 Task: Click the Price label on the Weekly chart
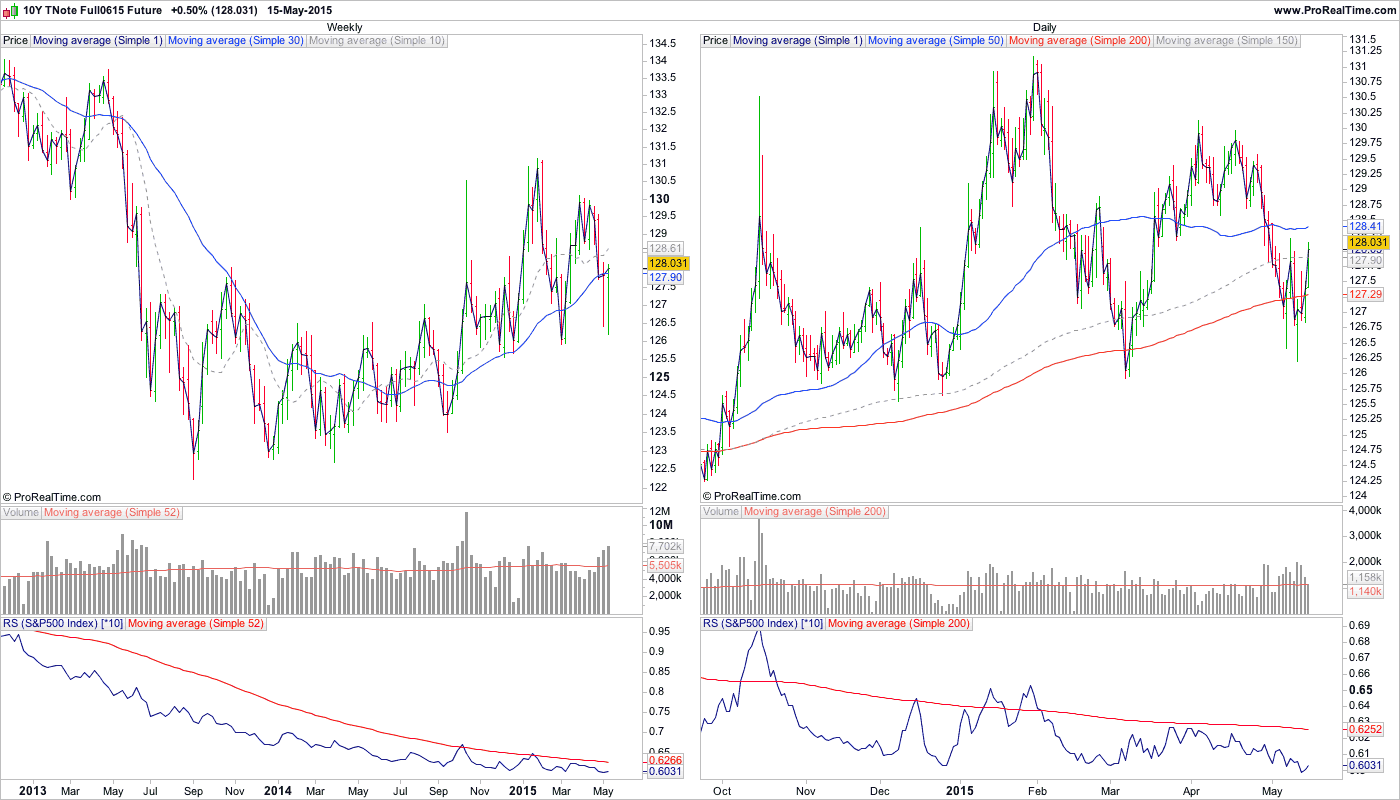coord(15,41)
